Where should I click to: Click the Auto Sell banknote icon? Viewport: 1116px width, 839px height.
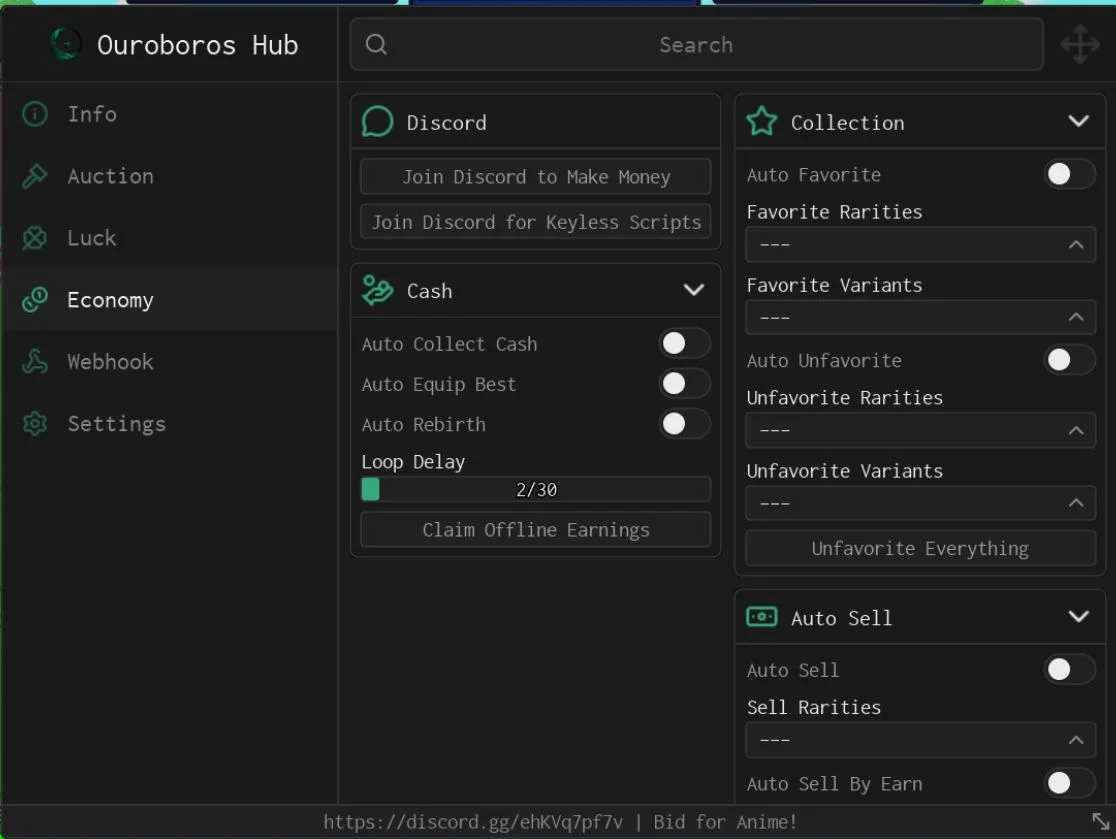(x=762, y=616)
